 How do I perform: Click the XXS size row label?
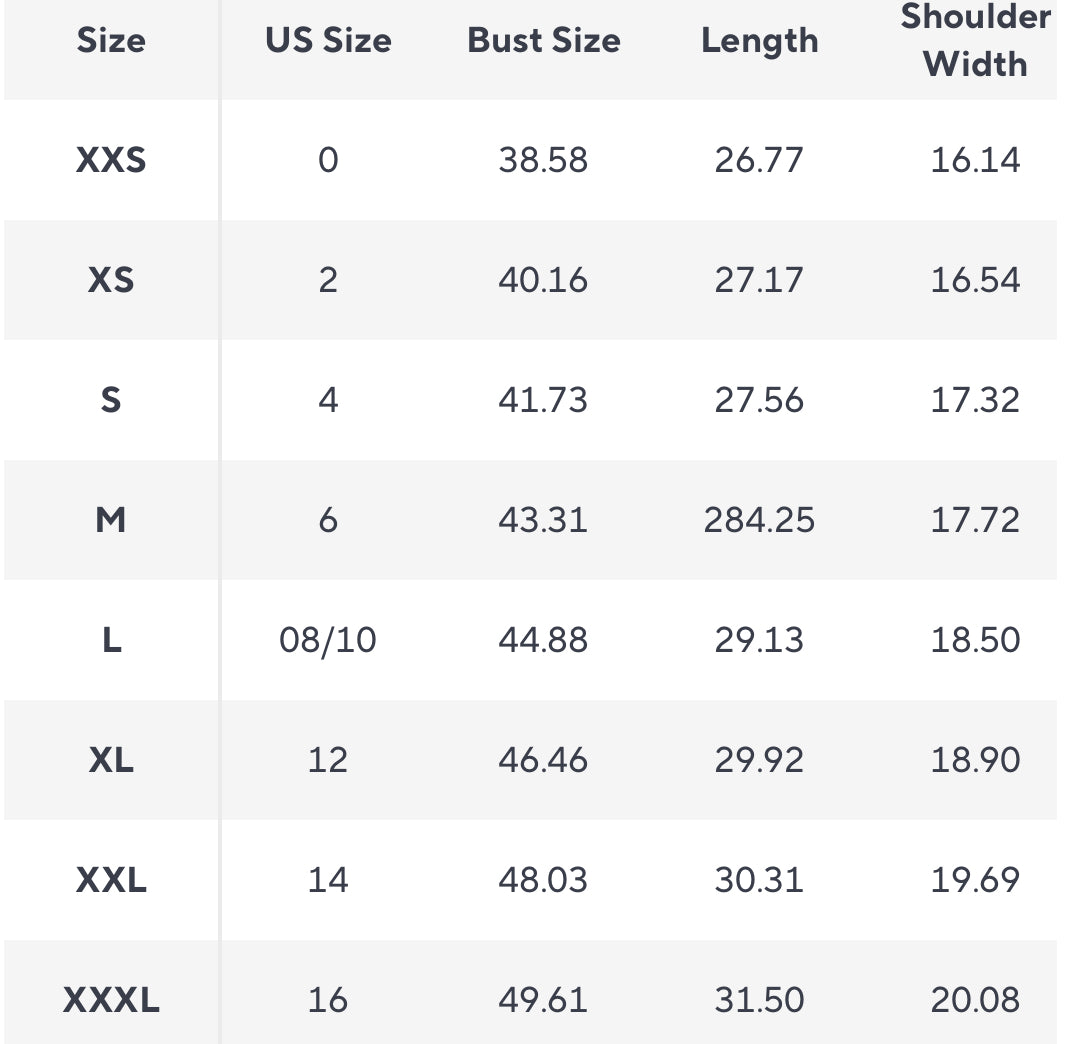[x=111, y=160]
